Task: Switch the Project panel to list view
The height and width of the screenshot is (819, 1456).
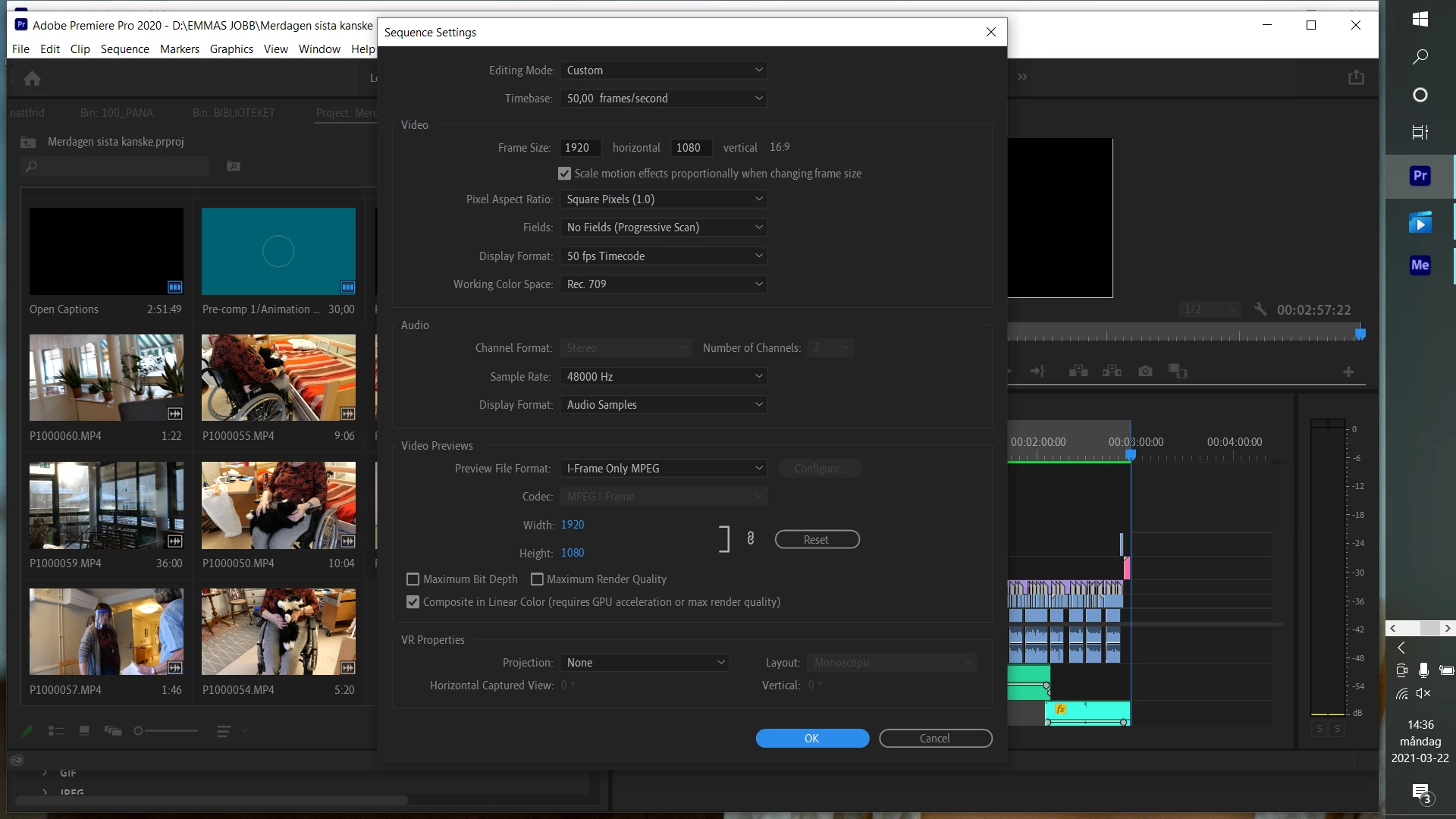Action: [56, 730]
